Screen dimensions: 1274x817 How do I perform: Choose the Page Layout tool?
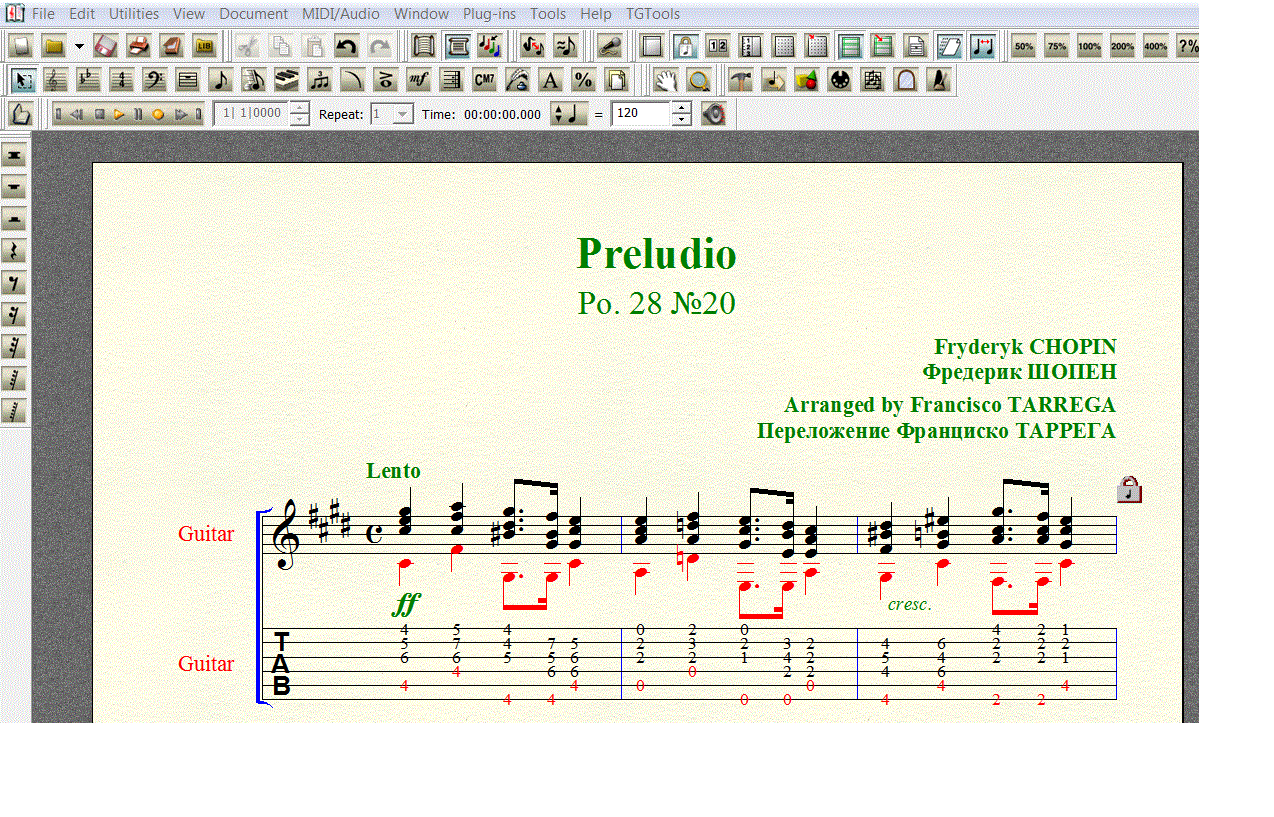(617, 80)
